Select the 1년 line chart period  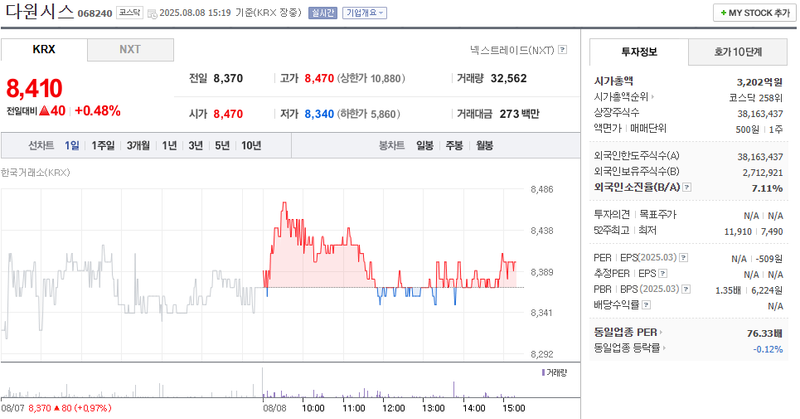coord(169,145)
